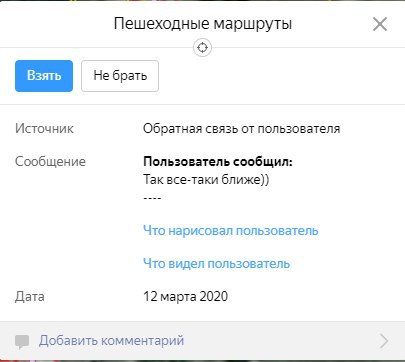Open the Что нарисовал пользователь link
The height and width of the screenshot is (362, 405).
tap(231, 230)
